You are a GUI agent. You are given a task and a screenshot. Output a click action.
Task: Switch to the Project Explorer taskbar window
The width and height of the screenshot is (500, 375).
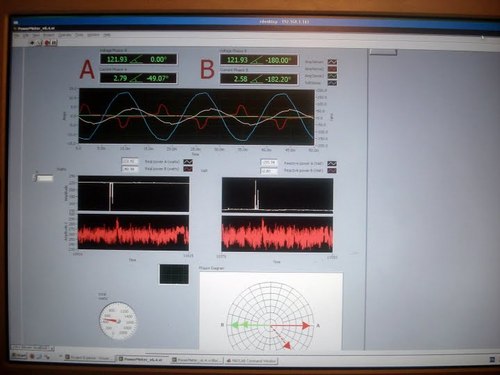pos(89,358)
